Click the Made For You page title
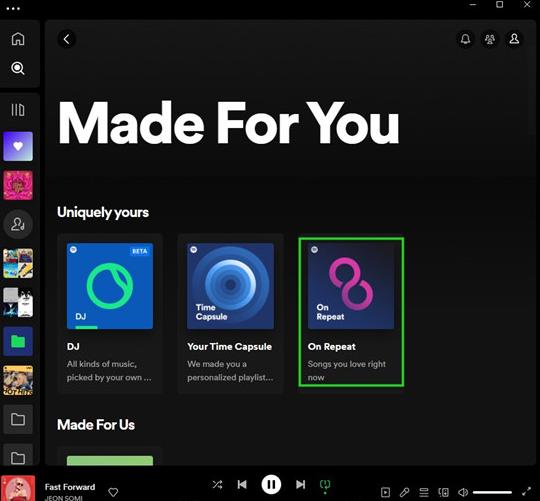Screen dimensions: 540x501 [229, 123]
